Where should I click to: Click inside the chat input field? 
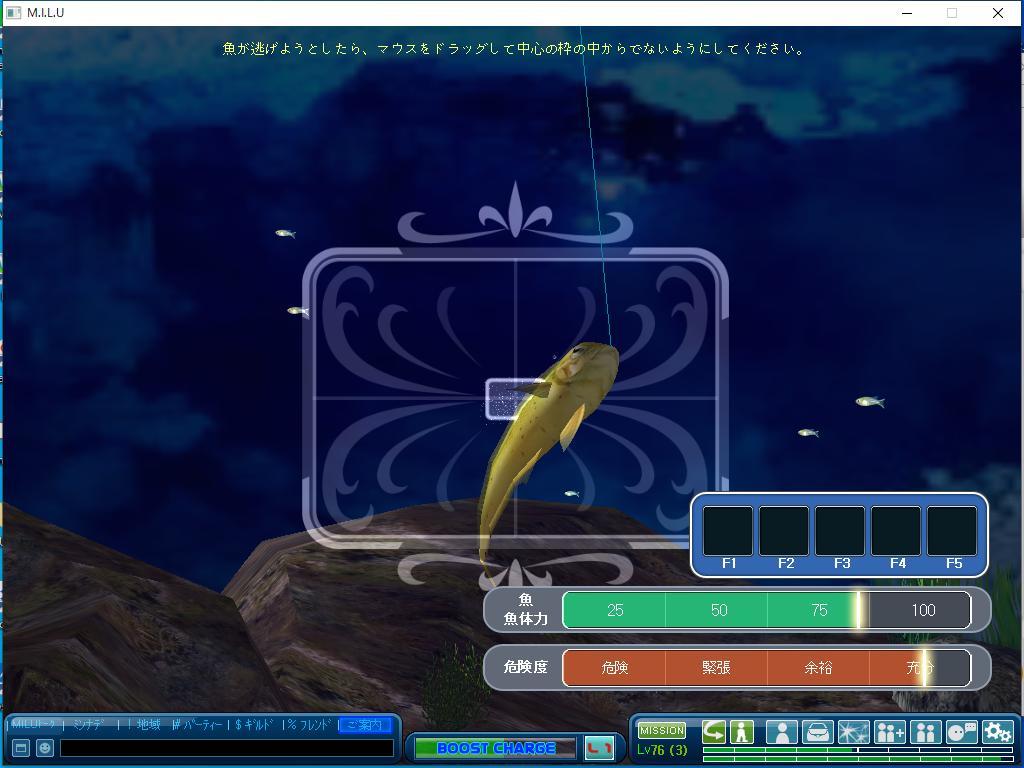pos(226,748)
